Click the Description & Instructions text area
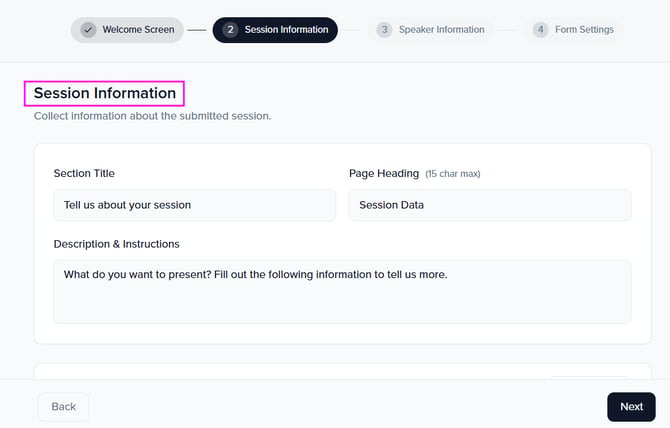This screenshot has width=670, height=428. tap(342, 291)
